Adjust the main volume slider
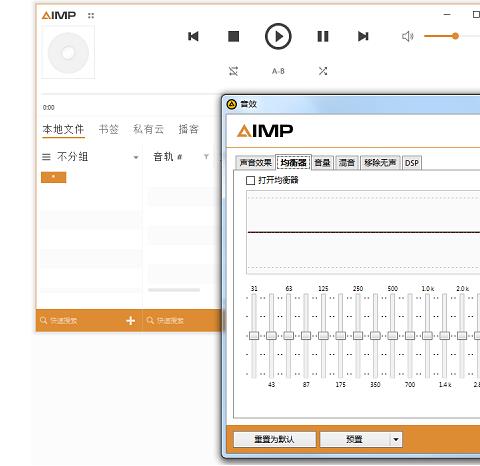Image resolution: width=480 pixels, height=466 pixels. [x=455, y=36]
